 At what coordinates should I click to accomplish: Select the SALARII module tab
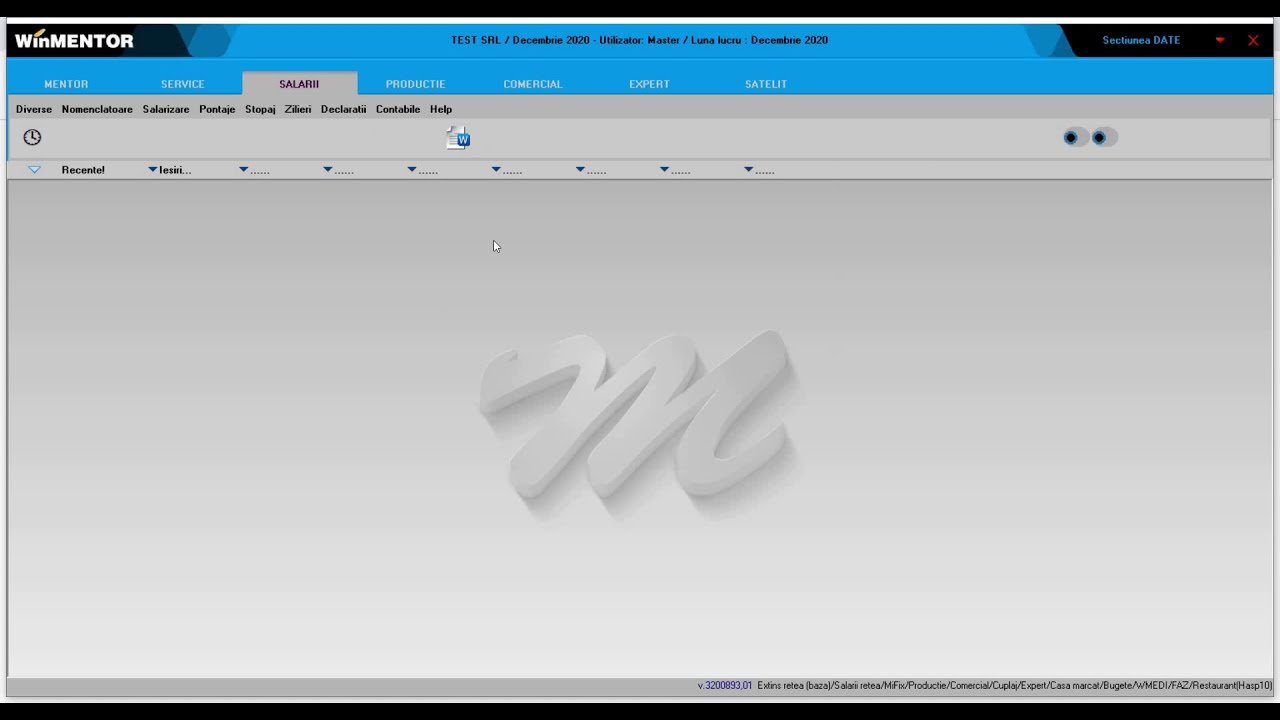pos(299,84)
